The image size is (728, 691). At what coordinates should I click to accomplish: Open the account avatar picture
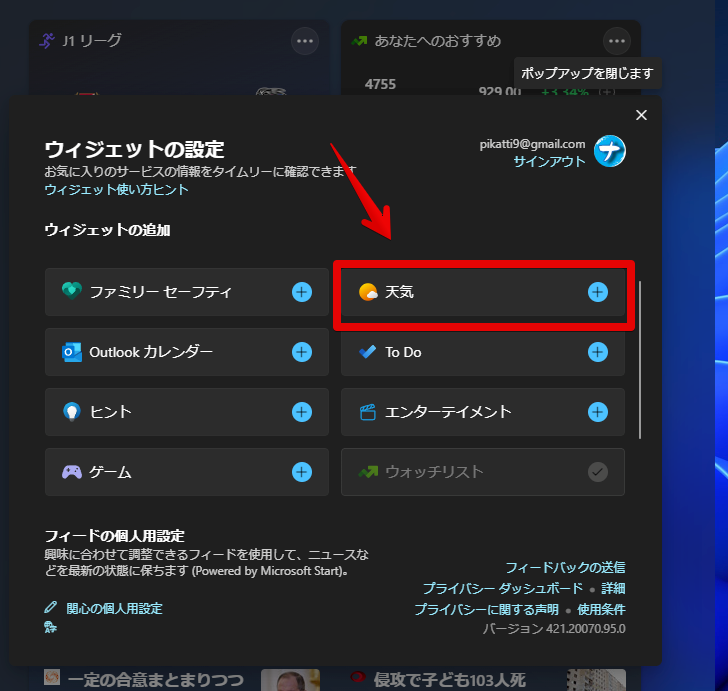(610, 151)
